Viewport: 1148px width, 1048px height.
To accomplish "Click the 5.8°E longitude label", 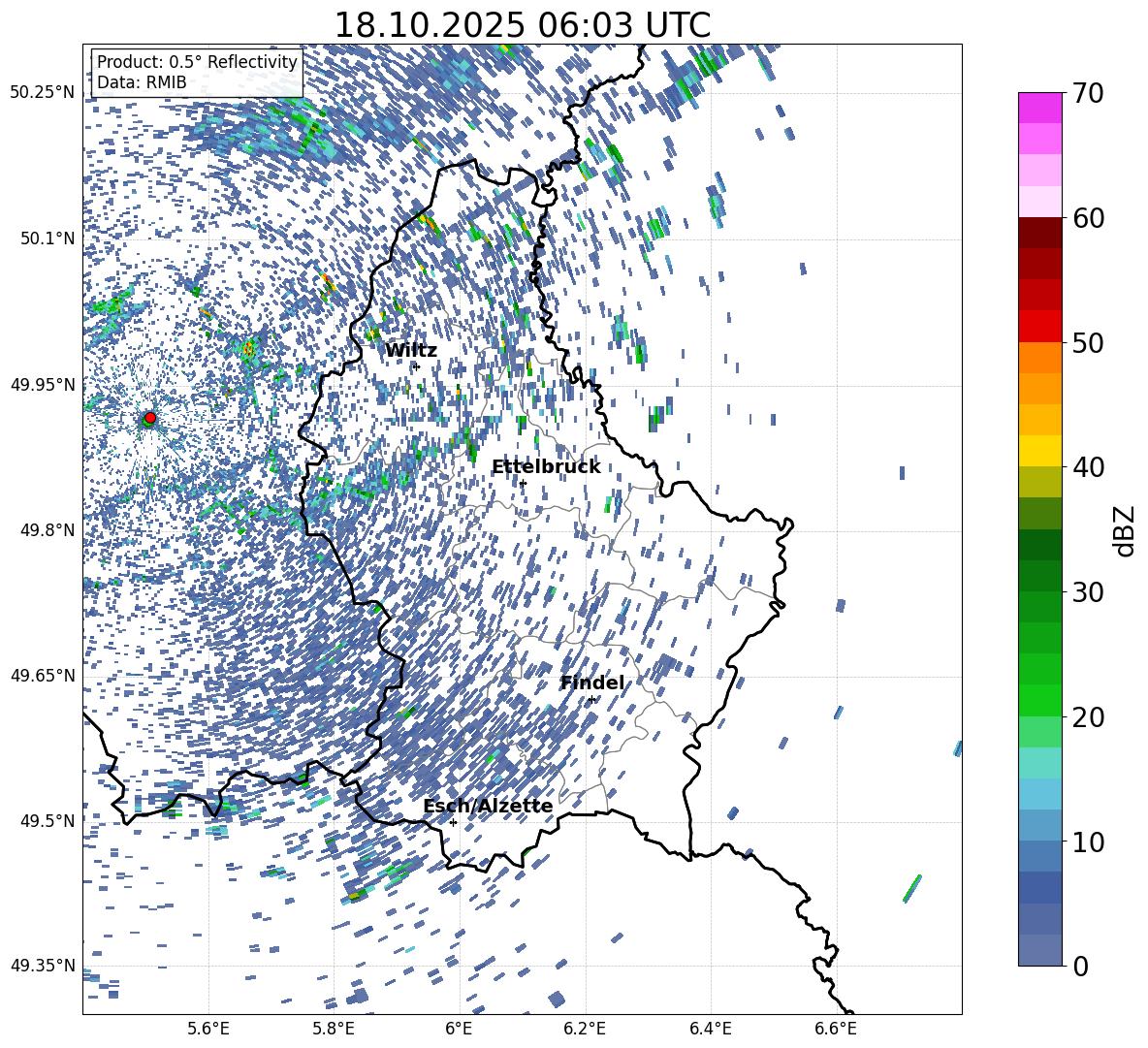I will click(x=334, y=1029).
